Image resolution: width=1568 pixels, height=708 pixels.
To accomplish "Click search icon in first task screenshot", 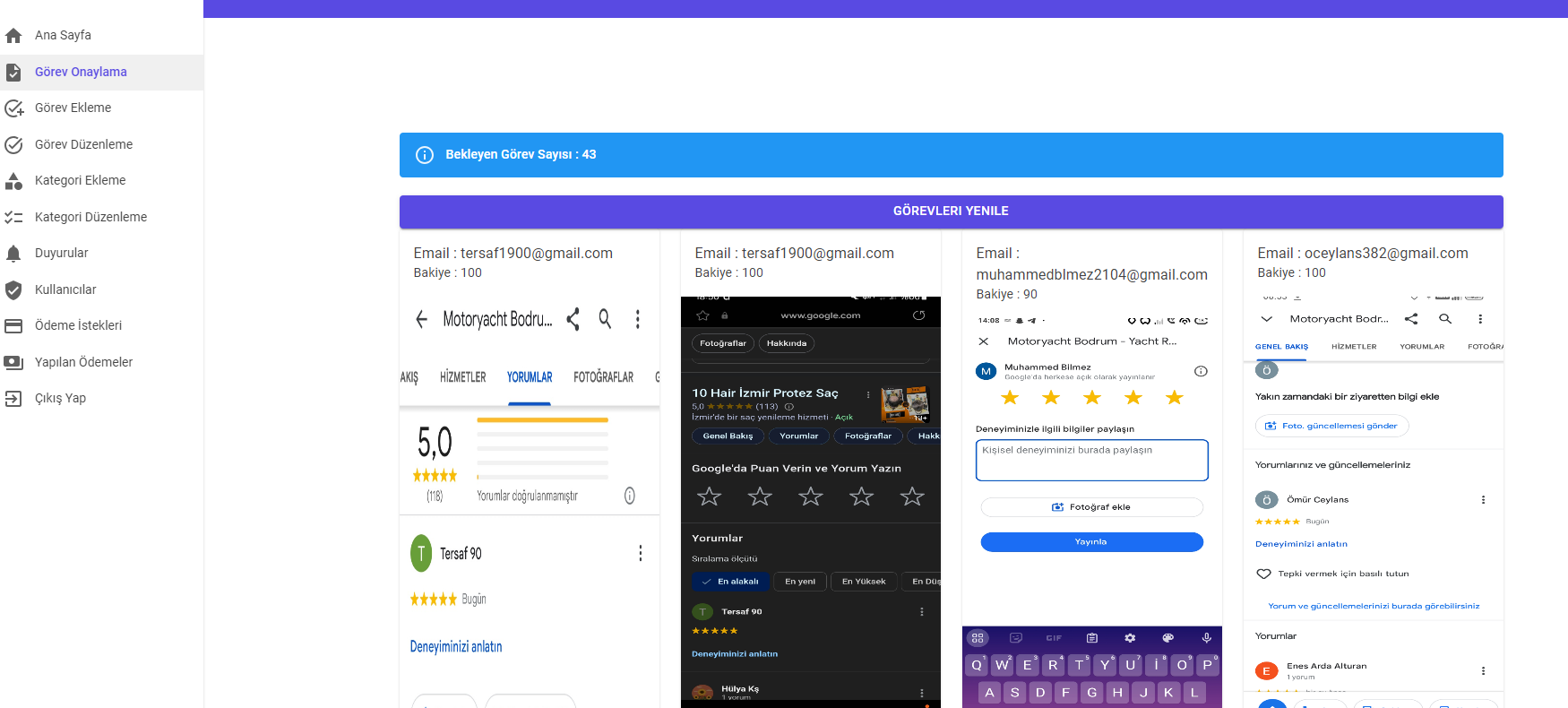I will [x=606, y=319].
